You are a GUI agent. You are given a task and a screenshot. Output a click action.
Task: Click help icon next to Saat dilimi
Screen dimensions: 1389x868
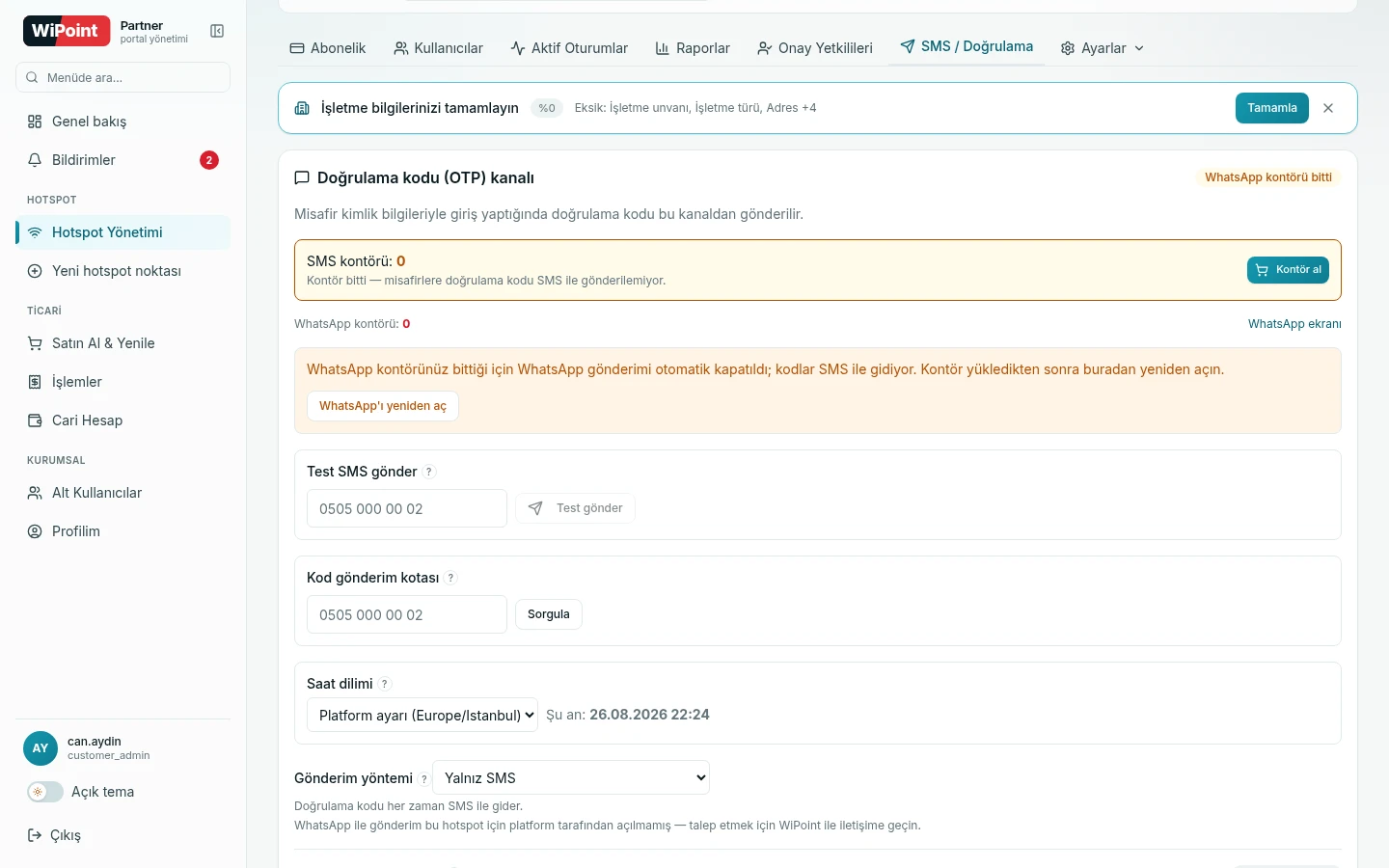click(x=385, y=684)
